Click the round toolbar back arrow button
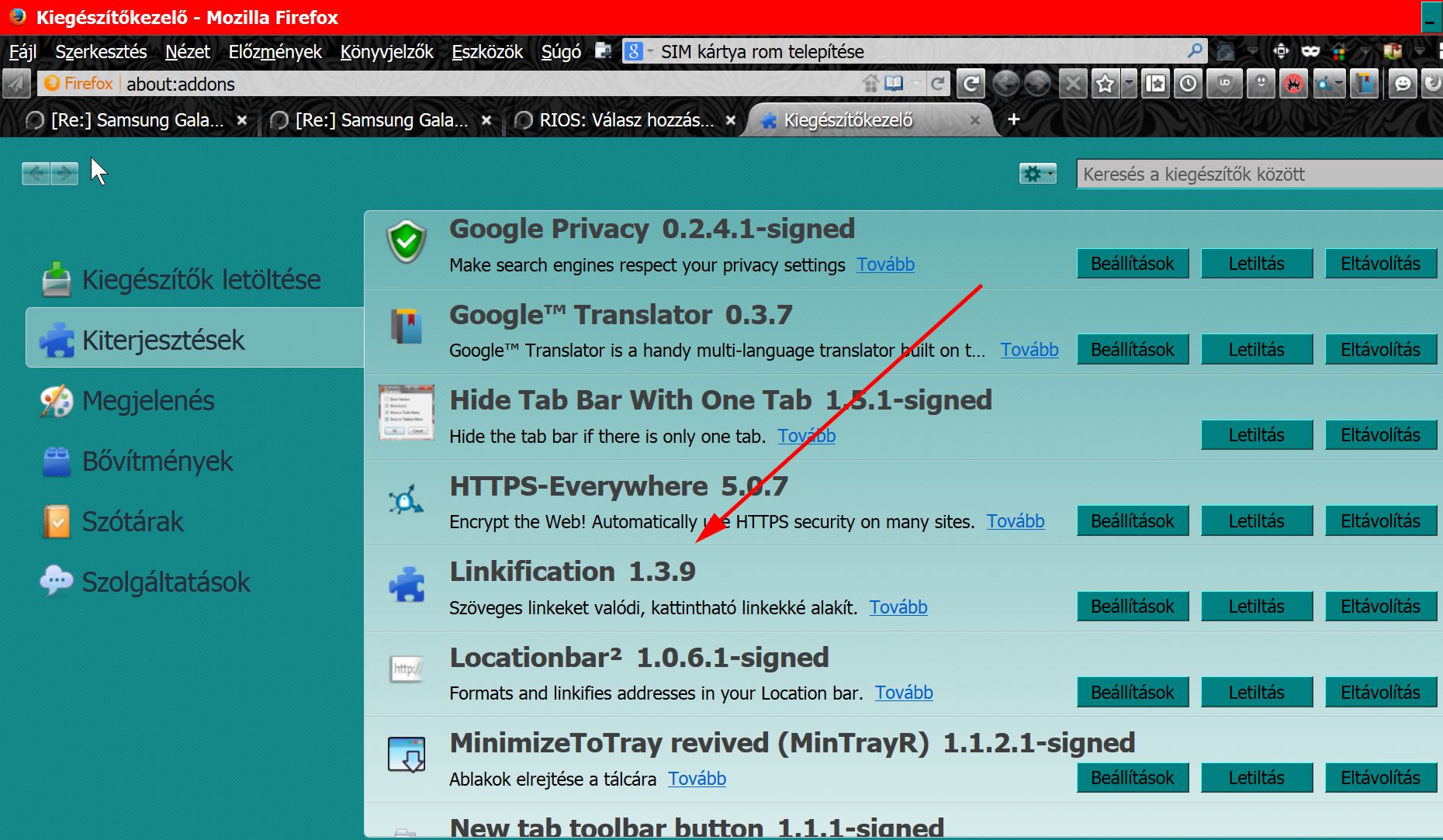1443x840 pixels. click(1006, 83)
